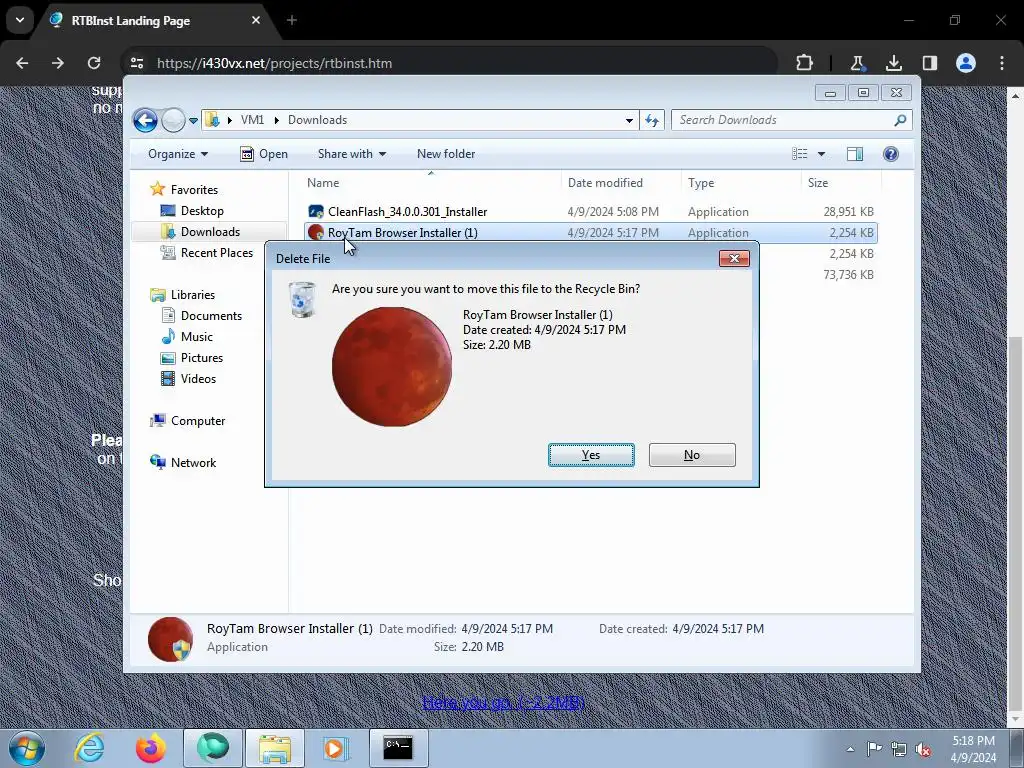Expand the address bar history dropdown
1024x768 pixels.
(629, 120)
